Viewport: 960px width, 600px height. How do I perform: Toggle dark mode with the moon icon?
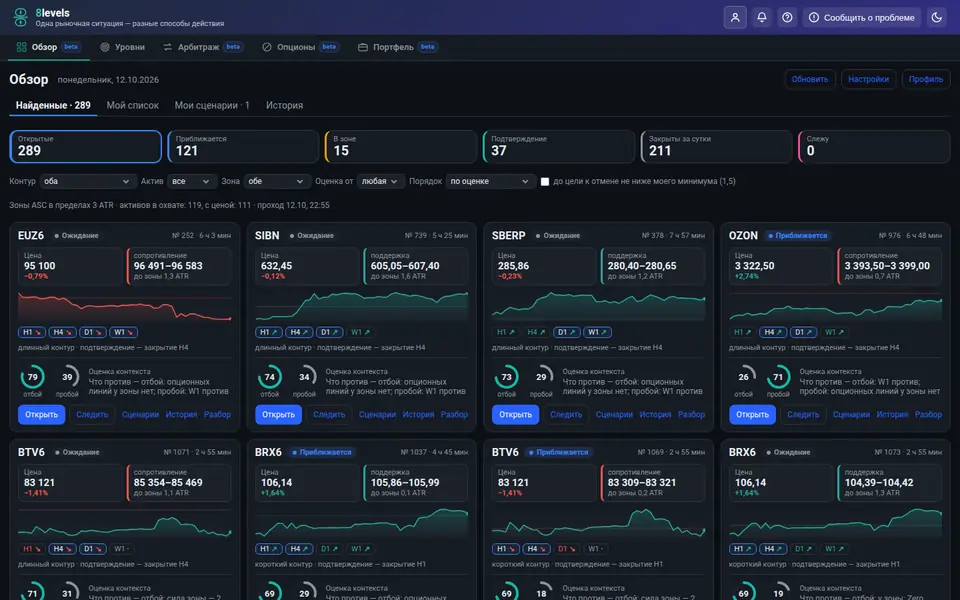937,17
